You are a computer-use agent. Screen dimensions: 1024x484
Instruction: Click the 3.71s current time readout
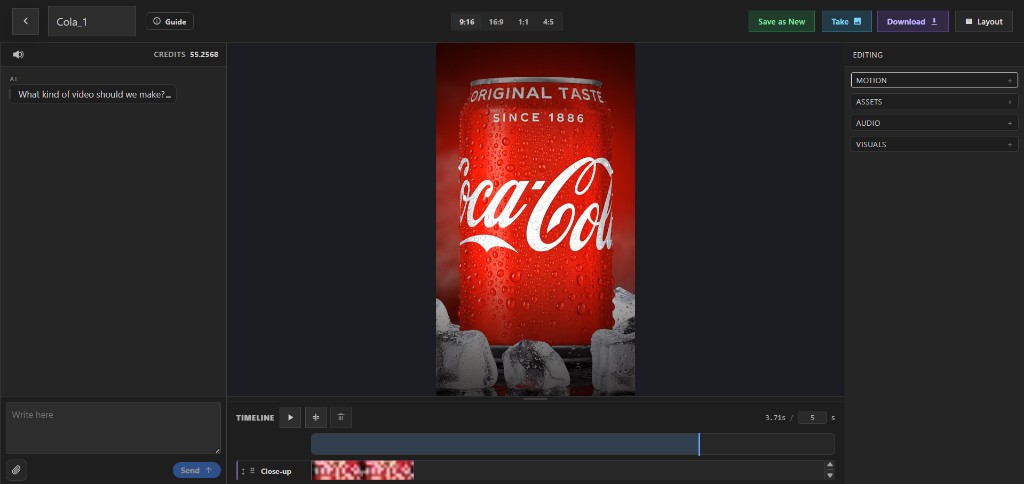[776, 417]
